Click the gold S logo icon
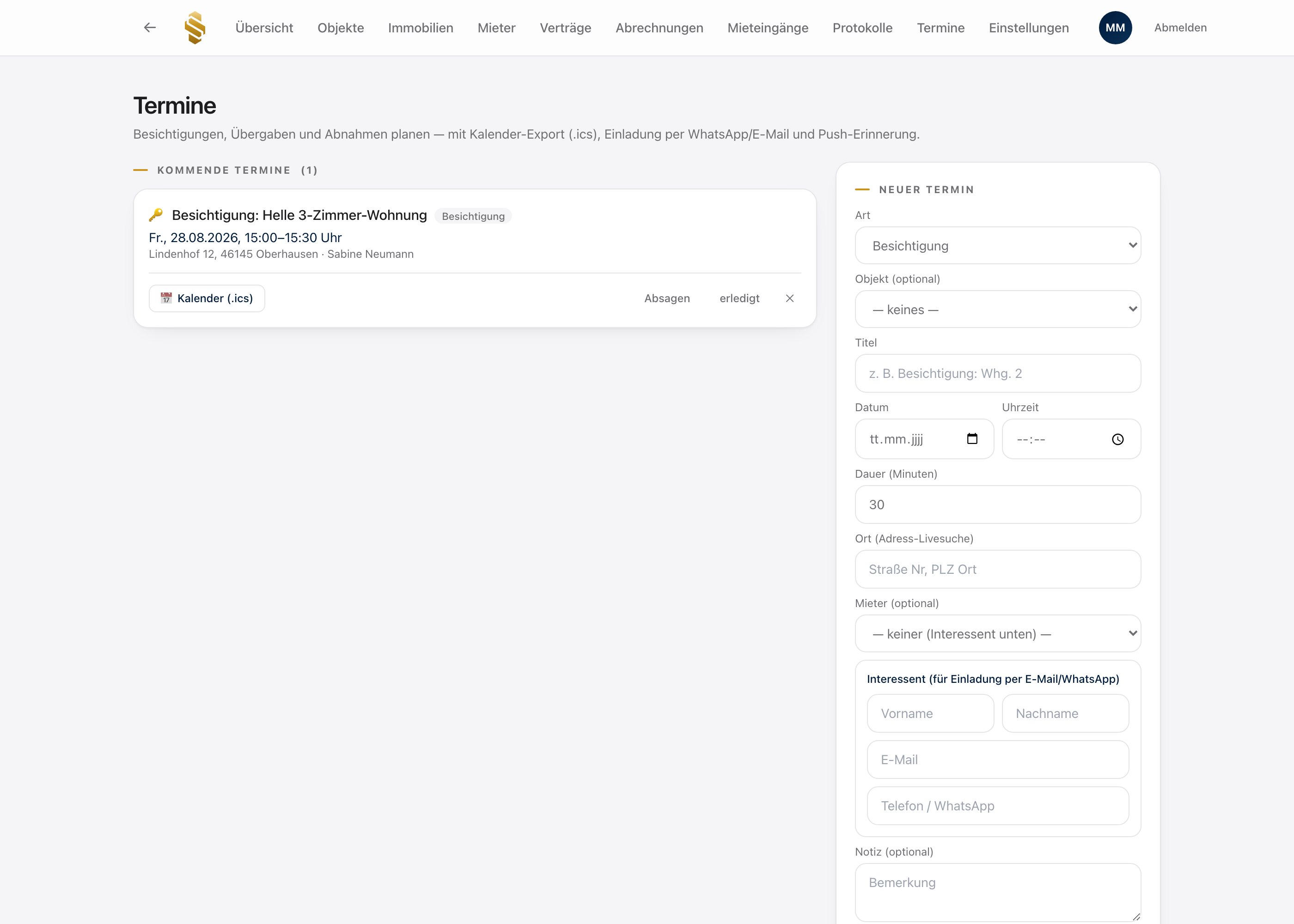The width and height of the screenshot is (1294, 924). point(195,27)
